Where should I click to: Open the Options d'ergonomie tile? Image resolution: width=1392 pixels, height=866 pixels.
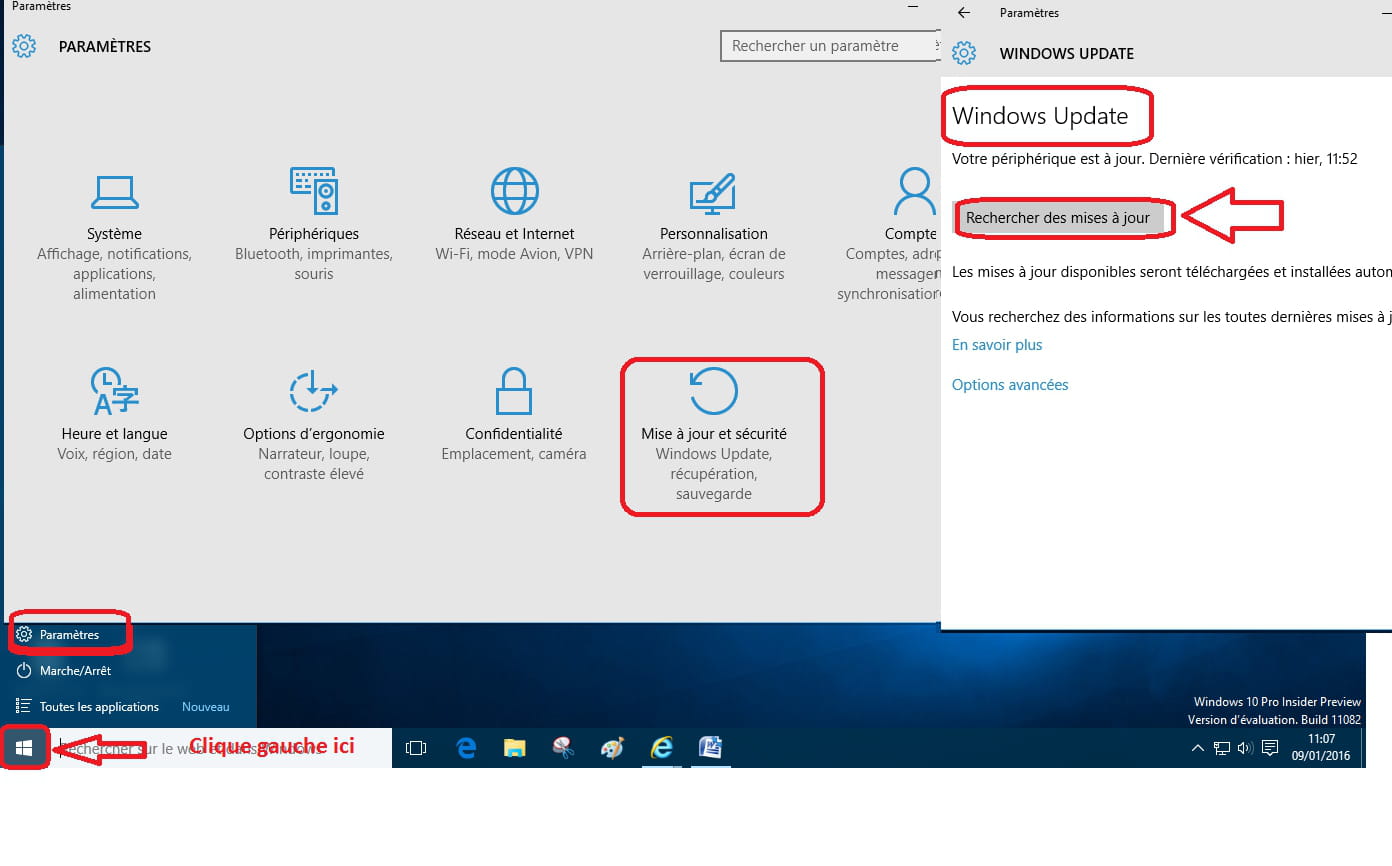pyautogui.click(x=314, y=427)
